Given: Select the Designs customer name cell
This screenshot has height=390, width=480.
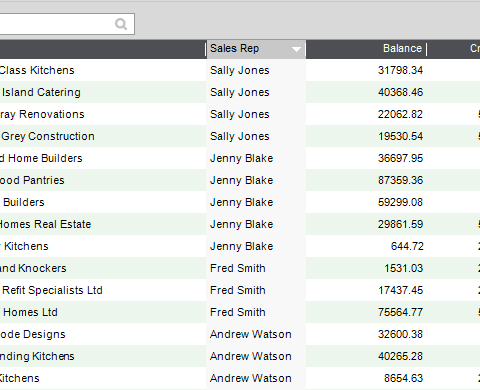Looking at the screenshot, I should point(33,334).
